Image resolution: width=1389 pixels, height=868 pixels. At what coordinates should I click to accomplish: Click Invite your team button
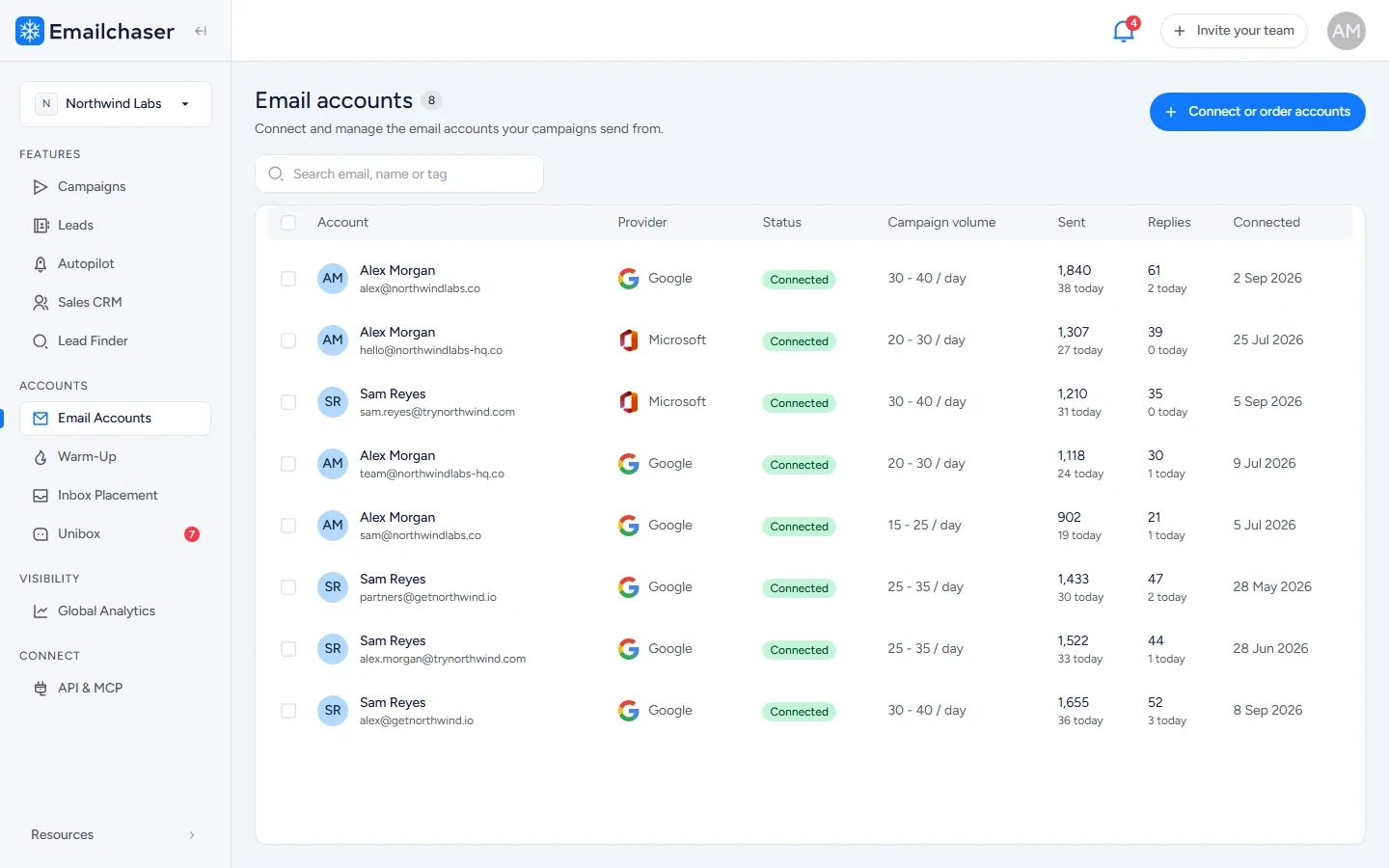click(x=1234, y=31)
